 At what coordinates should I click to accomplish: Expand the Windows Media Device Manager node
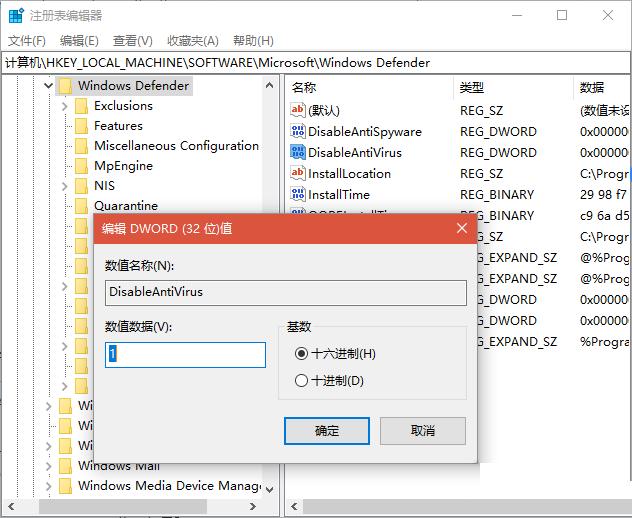[48, 486]
